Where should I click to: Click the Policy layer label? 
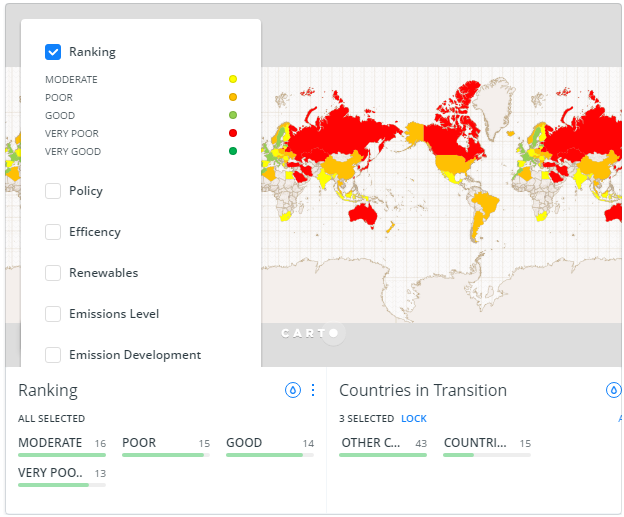86,191
